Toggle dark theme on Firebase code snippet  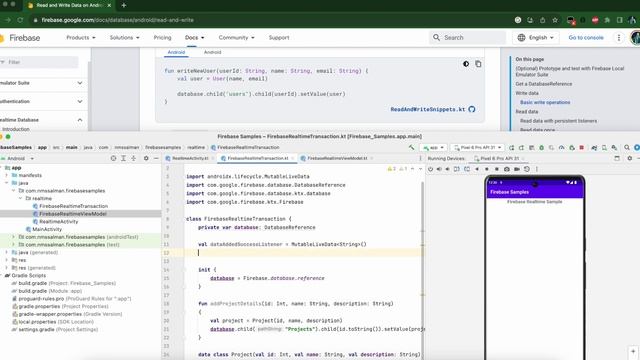click(x=466, y=64)
